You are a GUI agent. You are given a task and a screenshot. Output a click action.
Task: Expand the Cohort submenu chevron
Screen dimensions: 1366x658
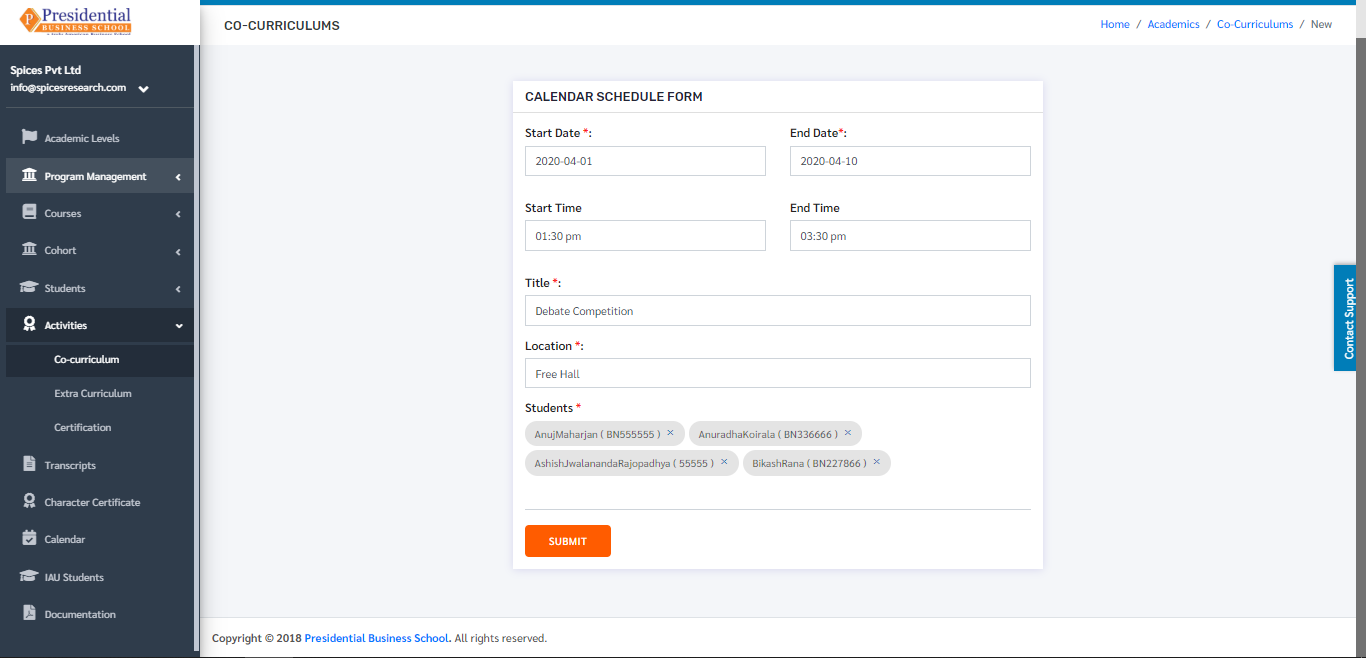(178, 251)
